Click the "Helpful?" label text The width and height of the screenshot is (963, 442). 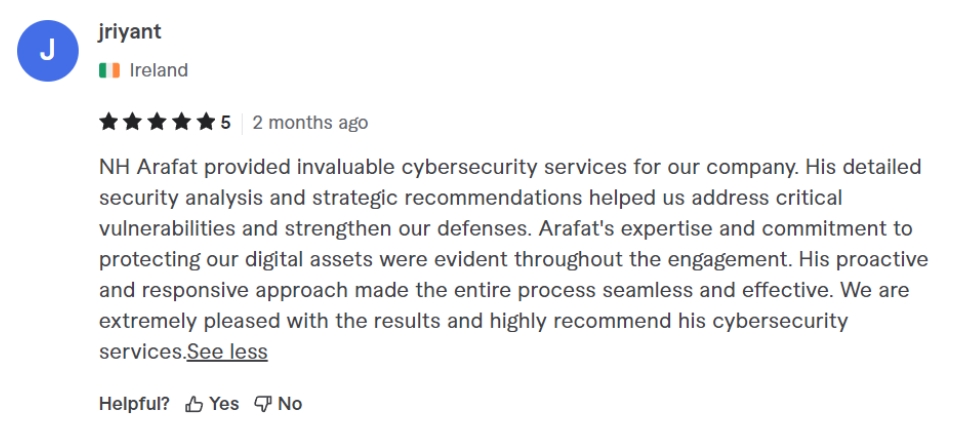click(x=134, y=404)
